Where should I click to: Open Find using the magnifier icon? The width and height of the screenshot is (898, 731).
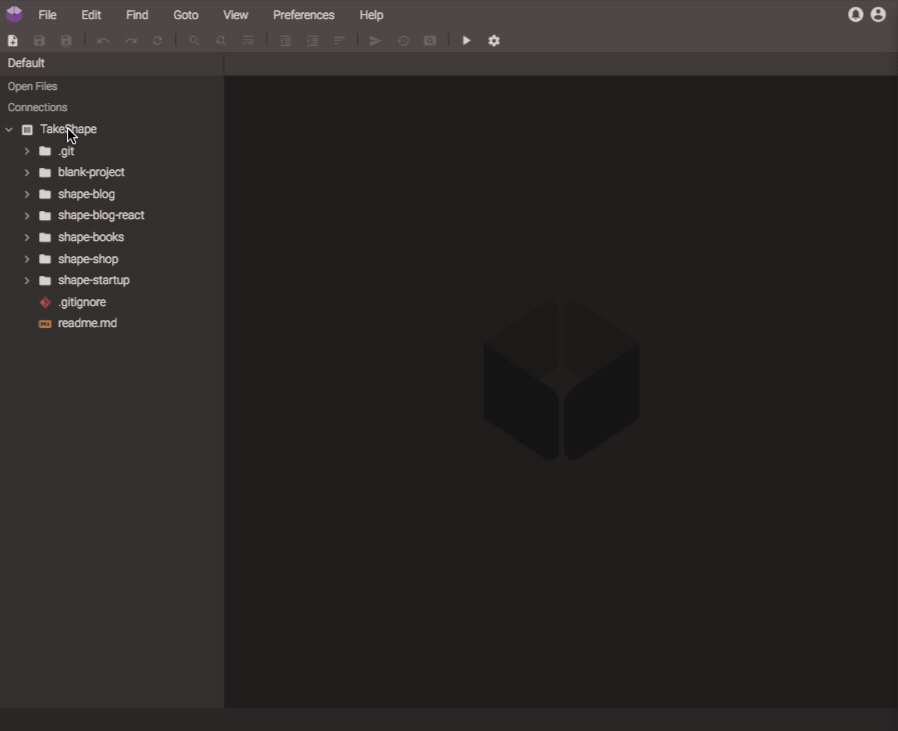tap(194, 41)
